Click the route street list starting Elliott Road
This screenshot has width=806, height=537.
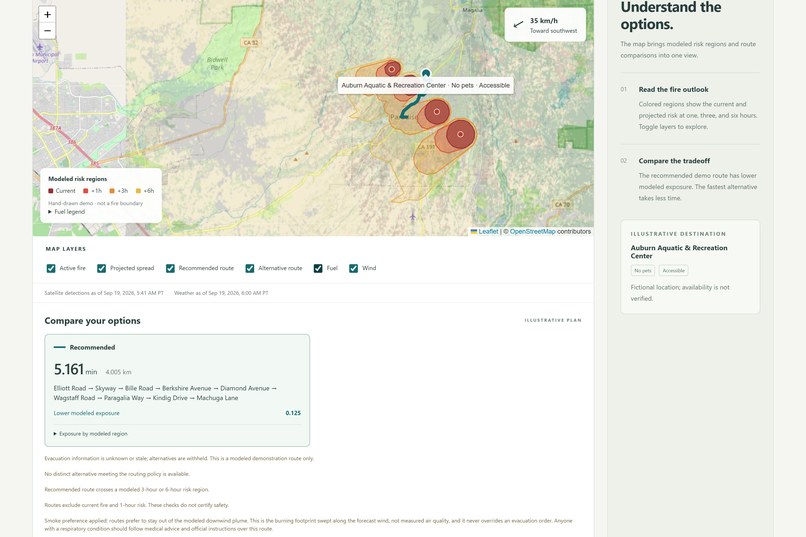coord(166,393)
